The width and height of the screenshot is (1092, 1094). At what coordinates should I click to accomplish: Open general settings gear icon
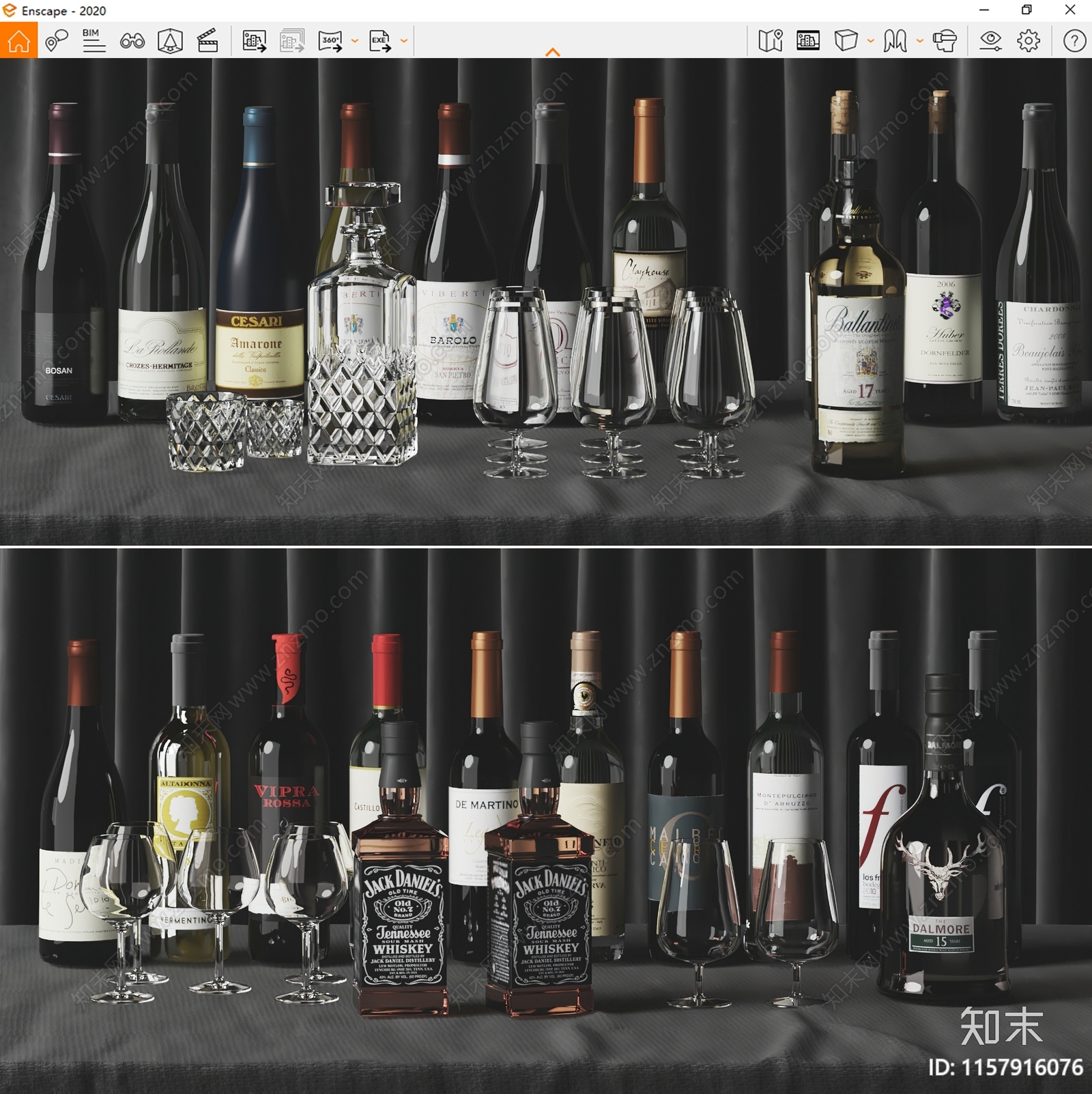[1029, 41]
